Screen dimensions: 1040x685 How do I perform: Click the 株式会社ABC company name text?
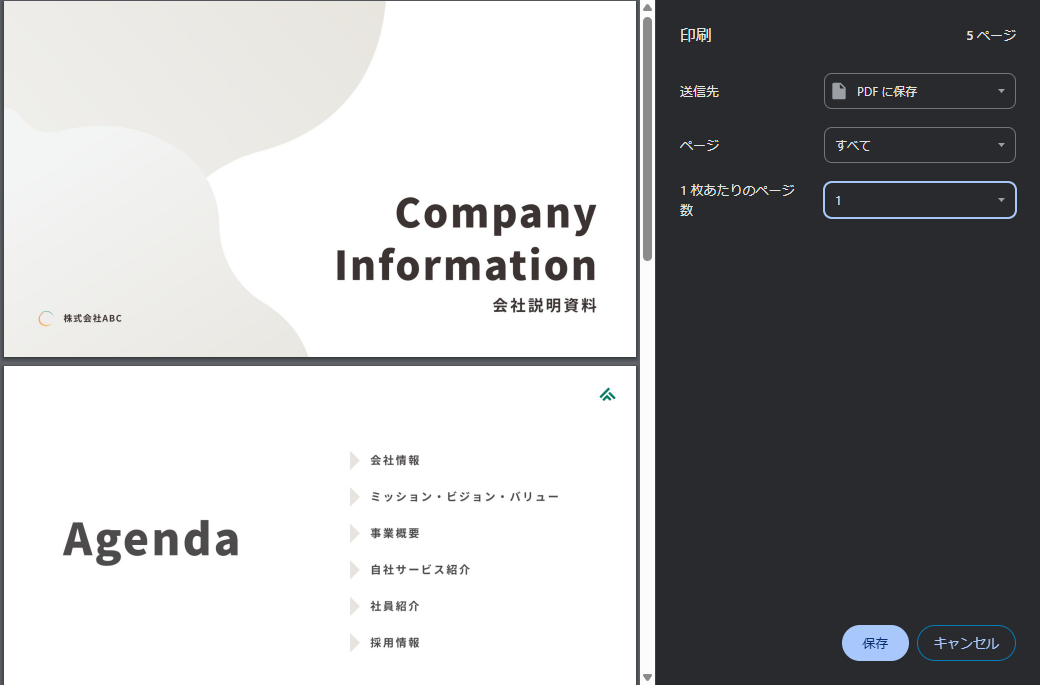click(x=92, y=318)
